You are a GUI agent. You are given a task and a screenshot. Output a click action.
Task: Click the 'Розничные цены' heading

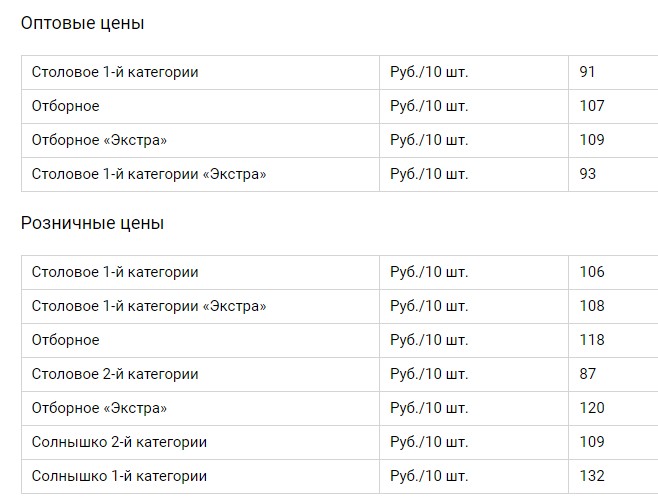[92, 223]
